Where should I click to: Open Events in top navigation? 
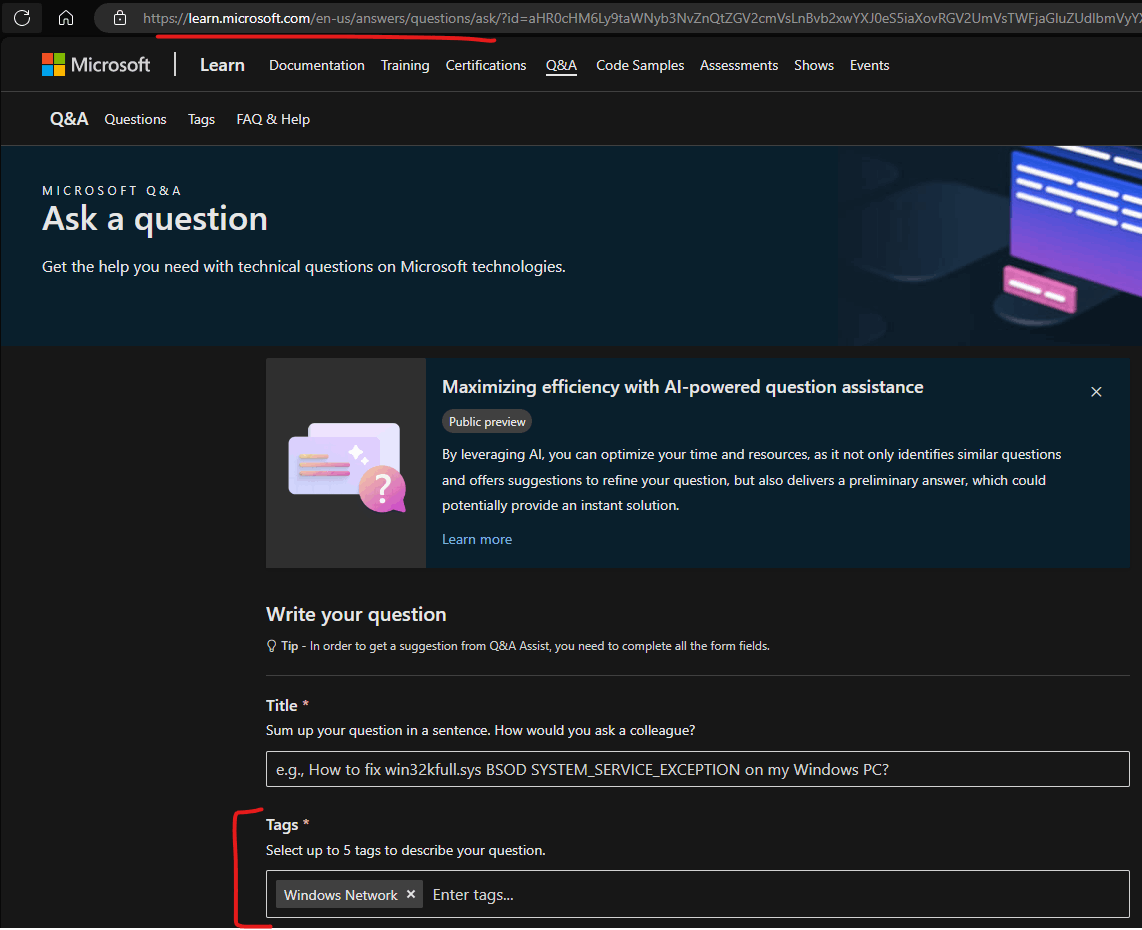pyautogui.click(x=869, y=65)
